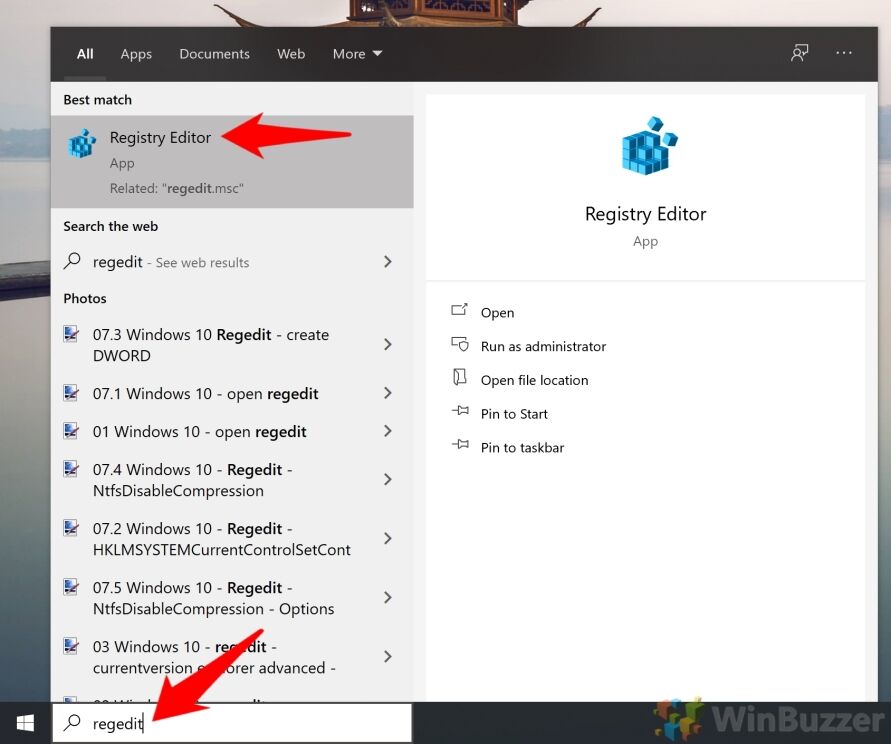
Task: Click Open in the preview pane
Action: [x=497, y=313]
